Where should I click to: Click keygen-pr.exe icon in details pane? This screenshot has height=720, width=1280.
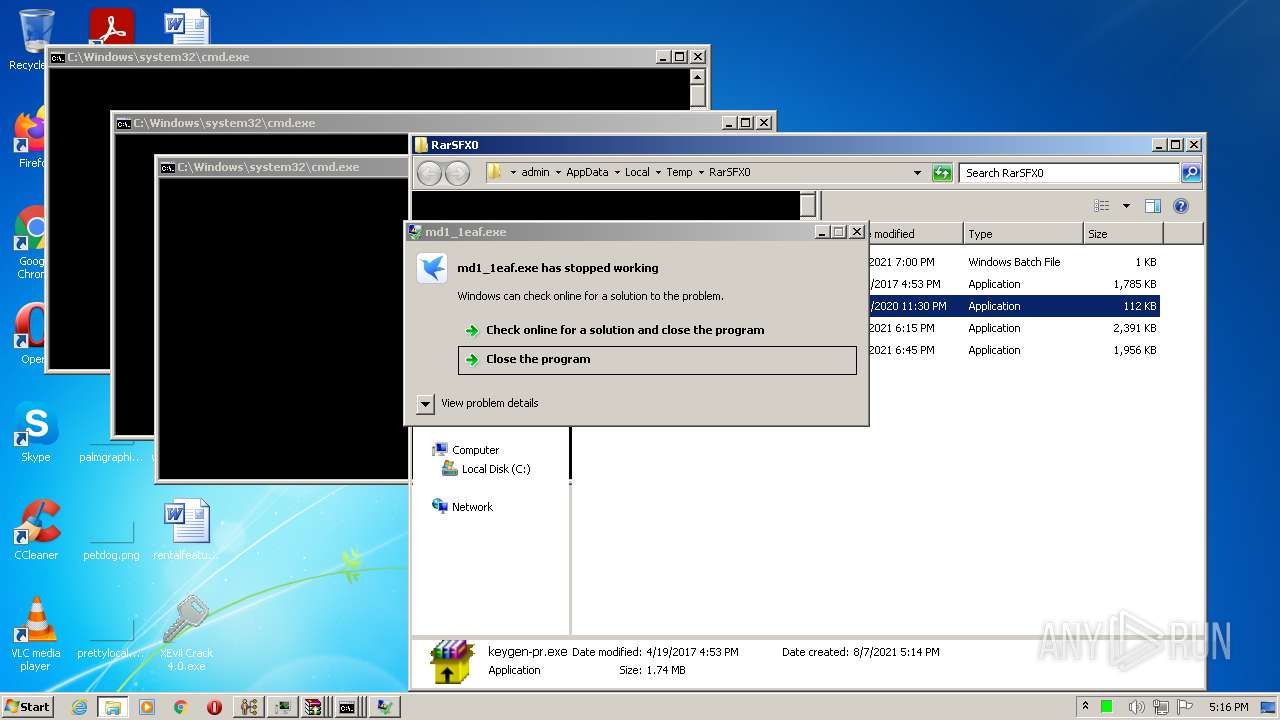point(452,663)
